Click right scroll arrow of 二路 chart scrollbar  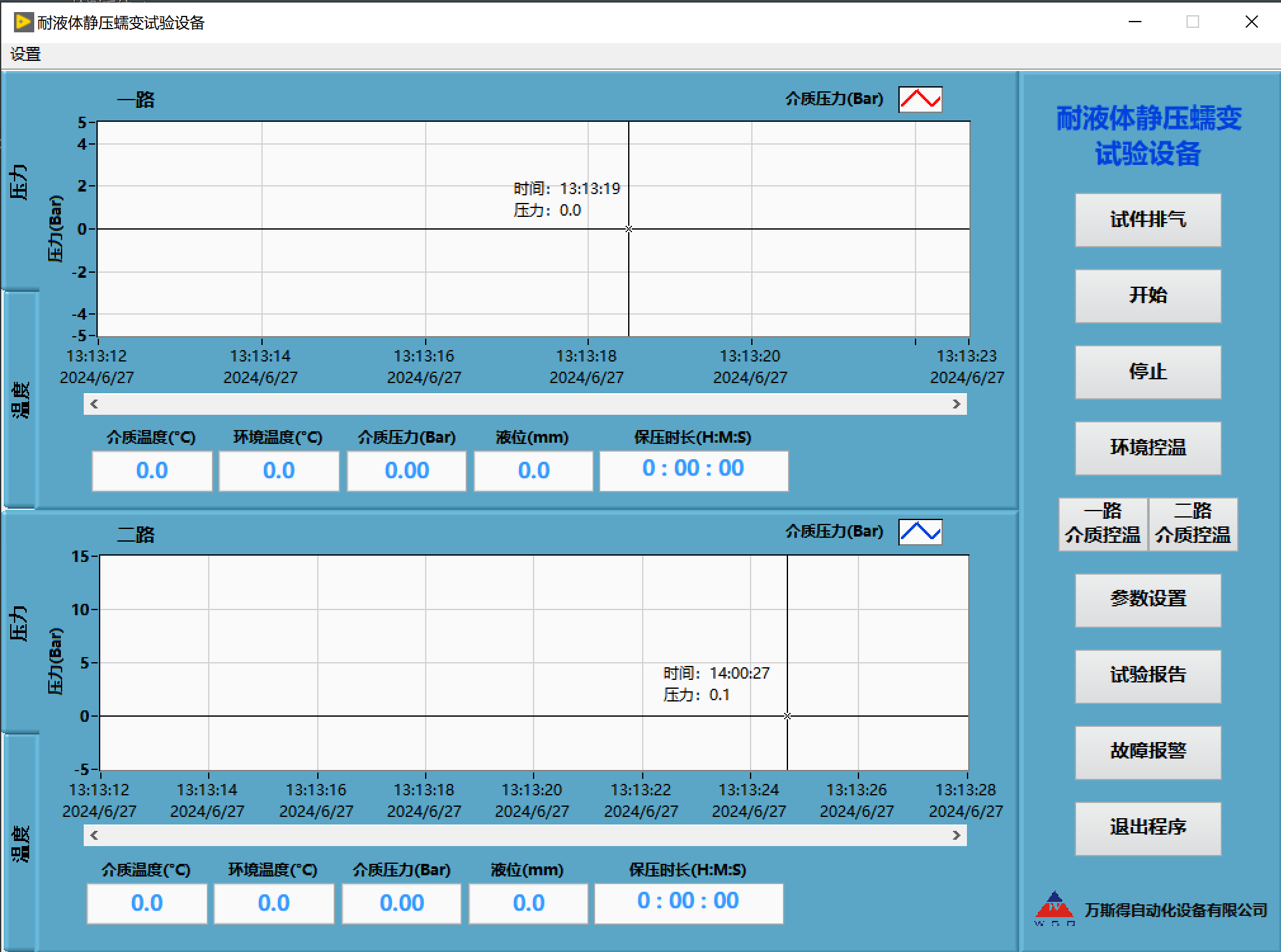pos(956,835)
